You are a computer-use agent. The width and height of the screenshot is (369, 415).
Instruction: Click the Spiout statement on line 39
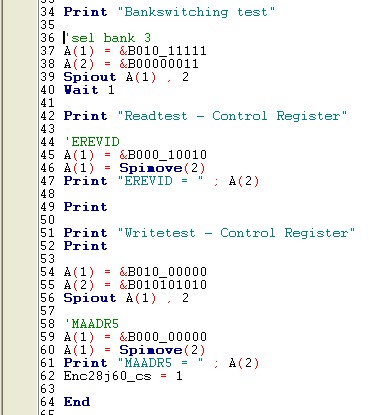pos(126,77)
